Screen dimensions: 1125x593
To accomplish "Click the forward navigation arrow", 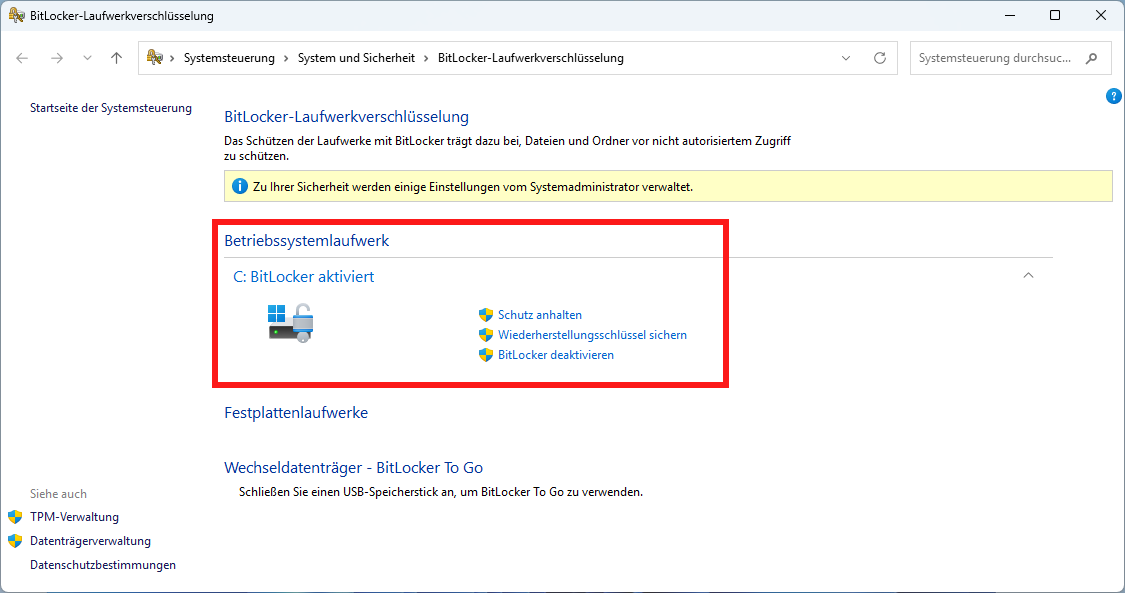I will click(x=57, y=58).
